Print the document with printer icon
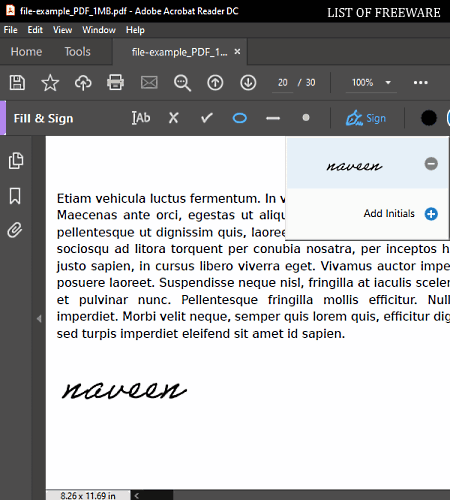 pos(116,82)
